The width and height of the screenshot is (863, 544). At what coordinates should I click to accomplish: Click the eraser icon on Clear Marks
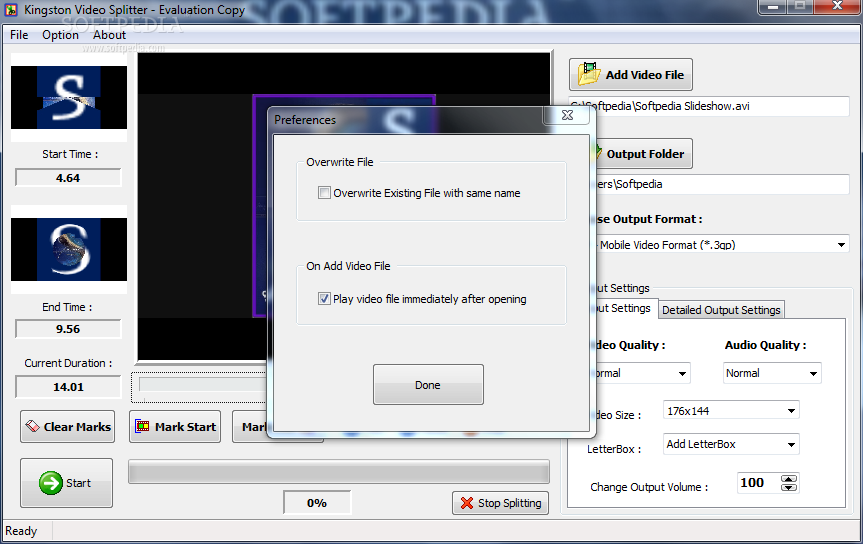pyautogui.click(x=32, y=426)
